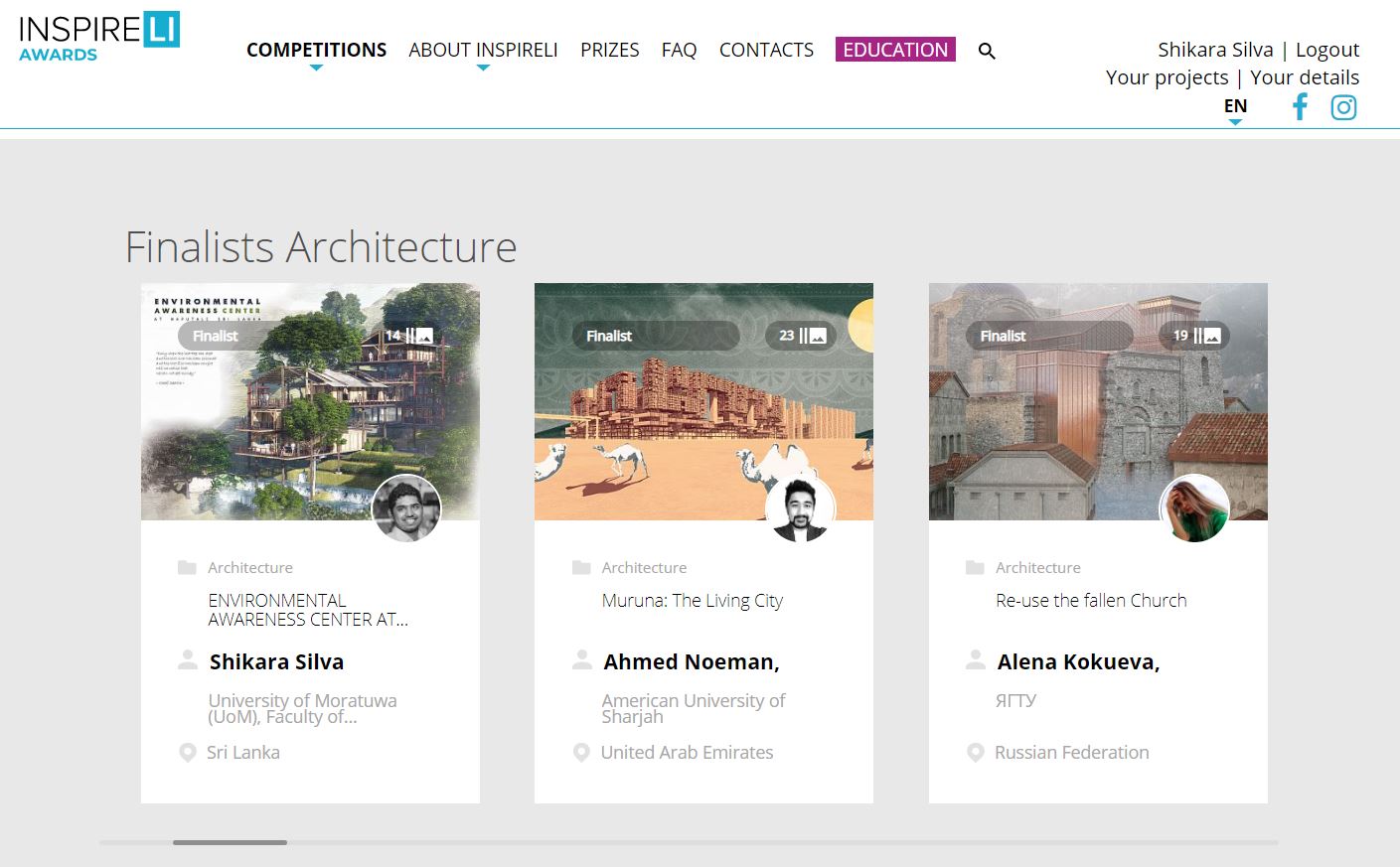Open the 19-image gallery icon on church project
This screenshot has width=1400, height=867.
point(1195,336)
